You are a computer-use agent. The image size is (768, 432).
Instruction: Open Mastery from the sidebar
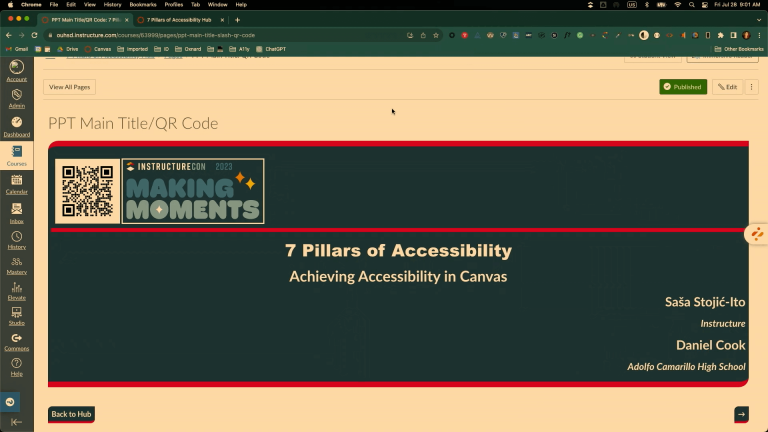tap(17, 265)
